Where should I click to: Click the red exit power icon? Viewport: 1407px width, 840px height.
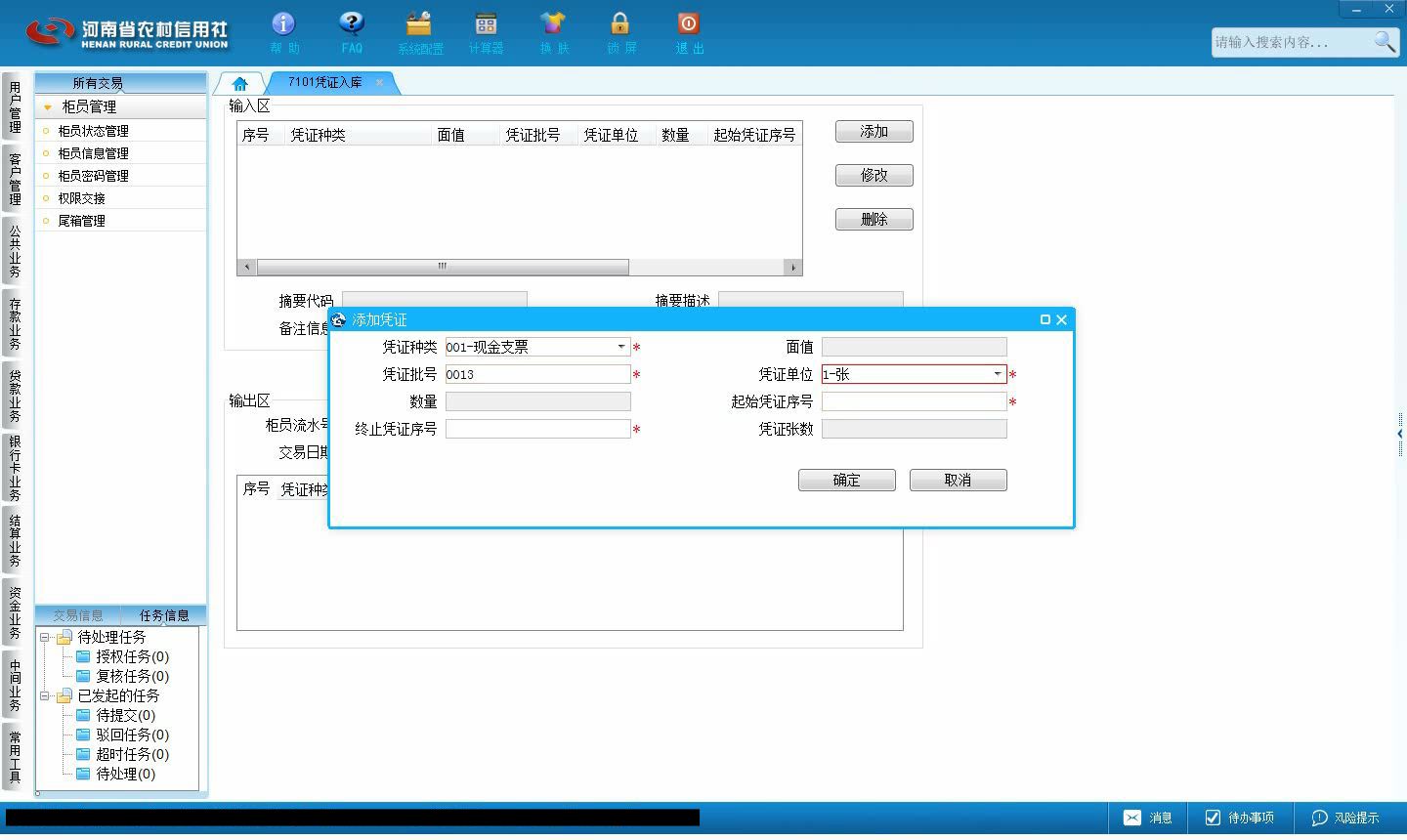(x=688, y=23)
